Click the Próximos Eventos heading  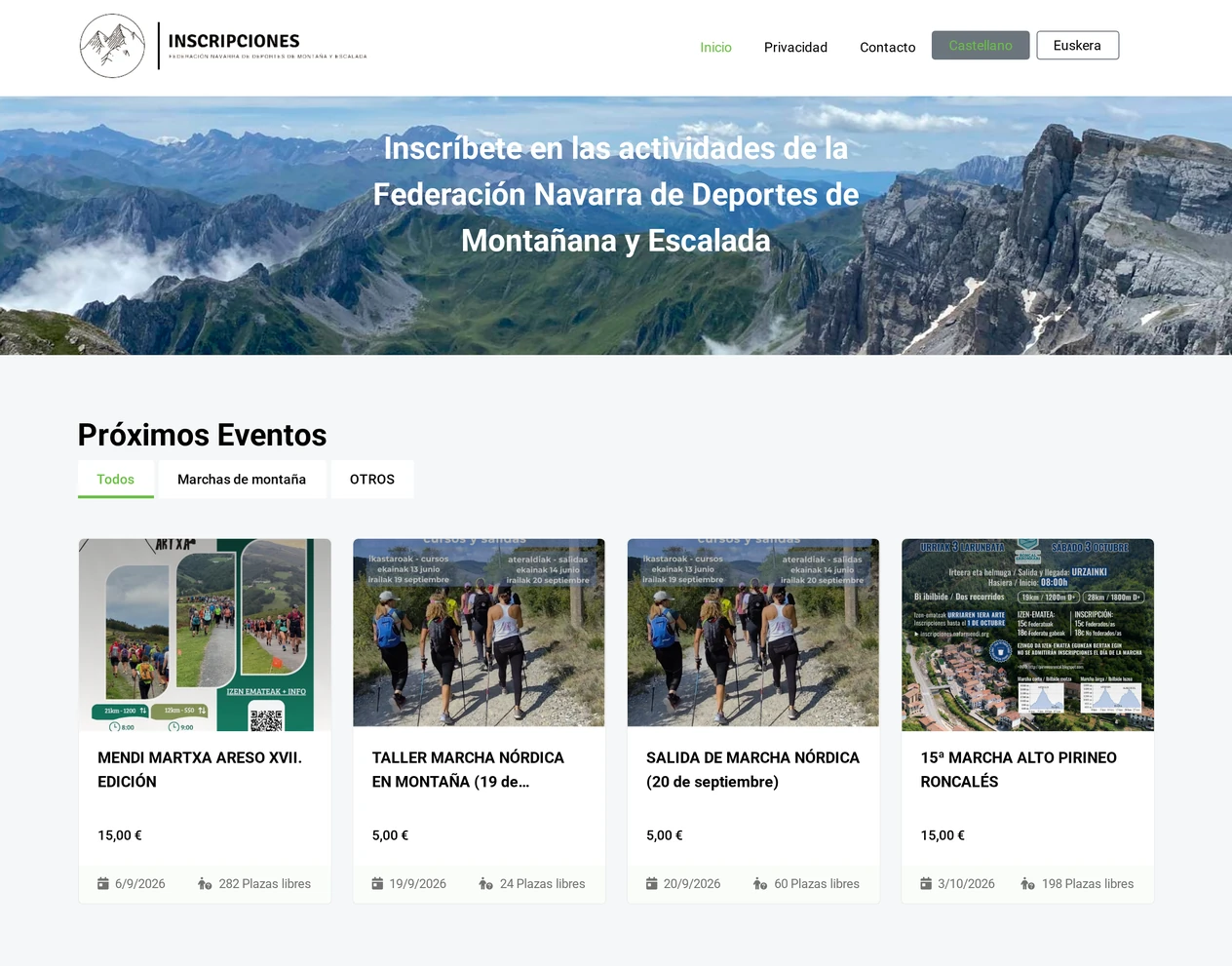(x=203, y=435)
